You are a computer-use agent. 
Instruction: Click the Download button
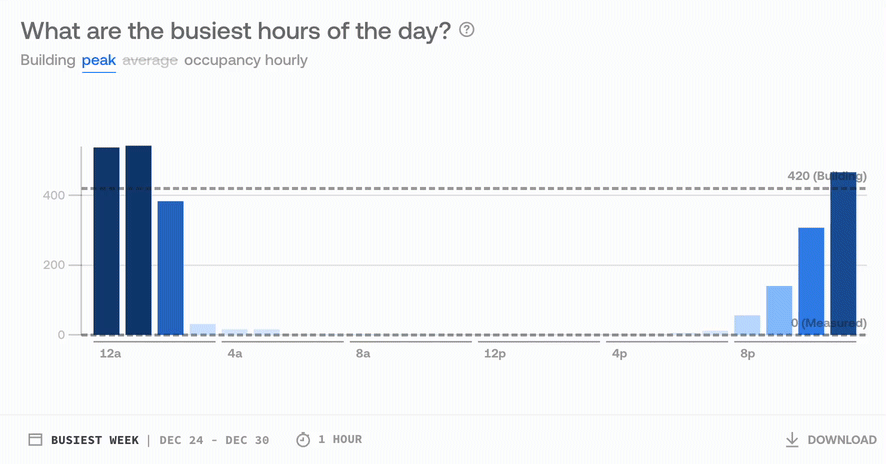(x=831, y=440)
